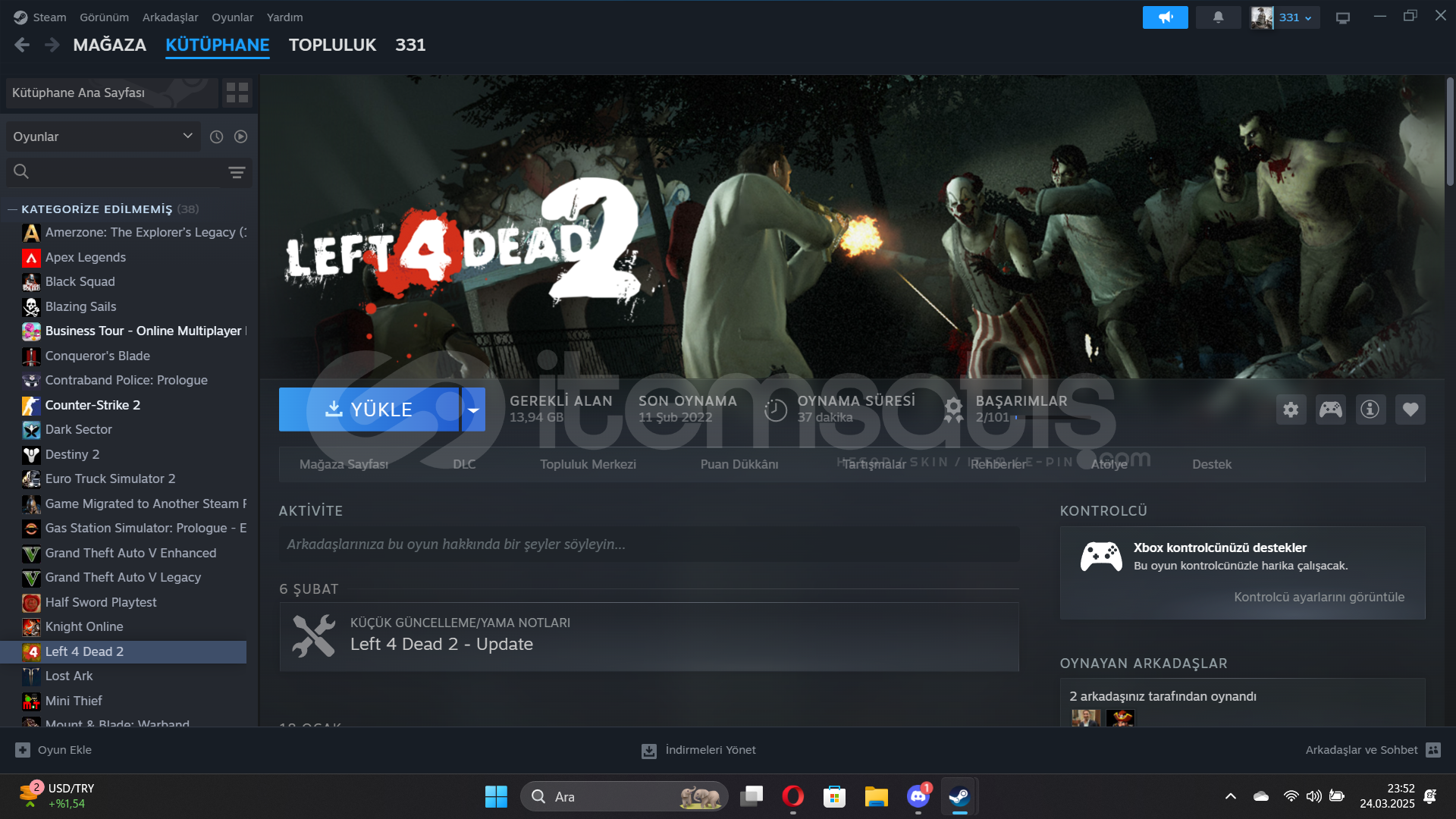Open controller layout icon for Left 4 Dead 2
Screen dimensions: 1456x819
pyautogui.click(x=1331, y=409)
